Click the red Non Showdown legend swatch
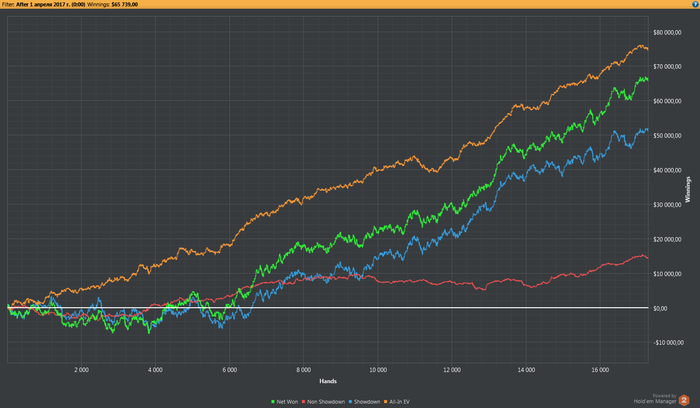The width and height of the screenshot is (700, 408). (304, 402)
